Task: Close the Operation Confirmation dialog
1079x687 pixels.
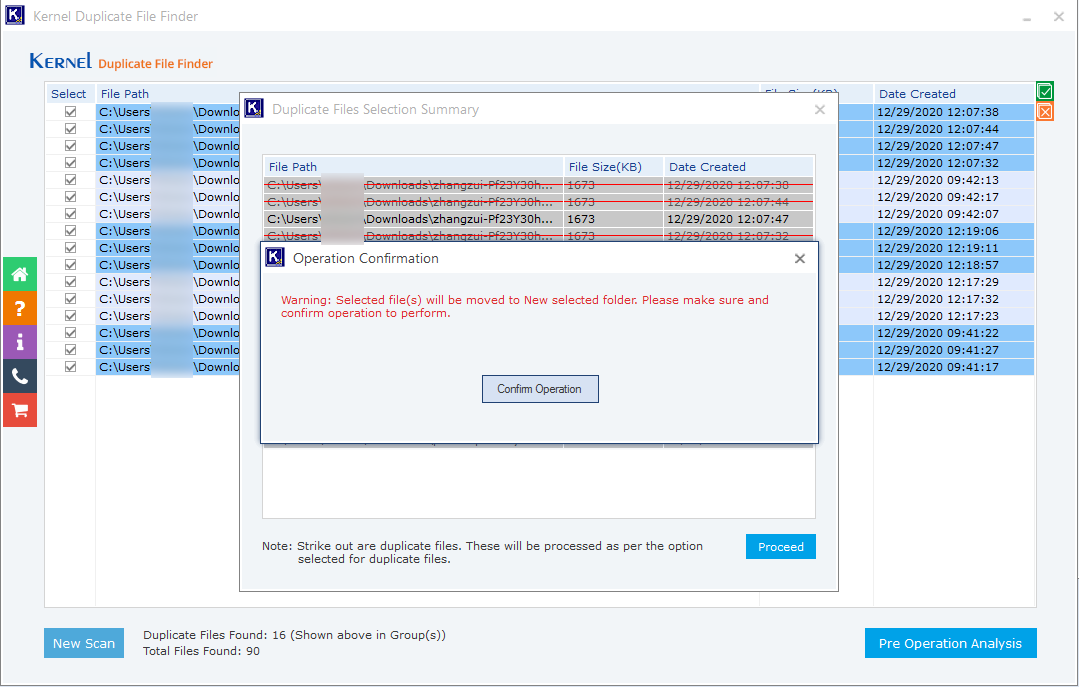Action: [x=800, y=258]
